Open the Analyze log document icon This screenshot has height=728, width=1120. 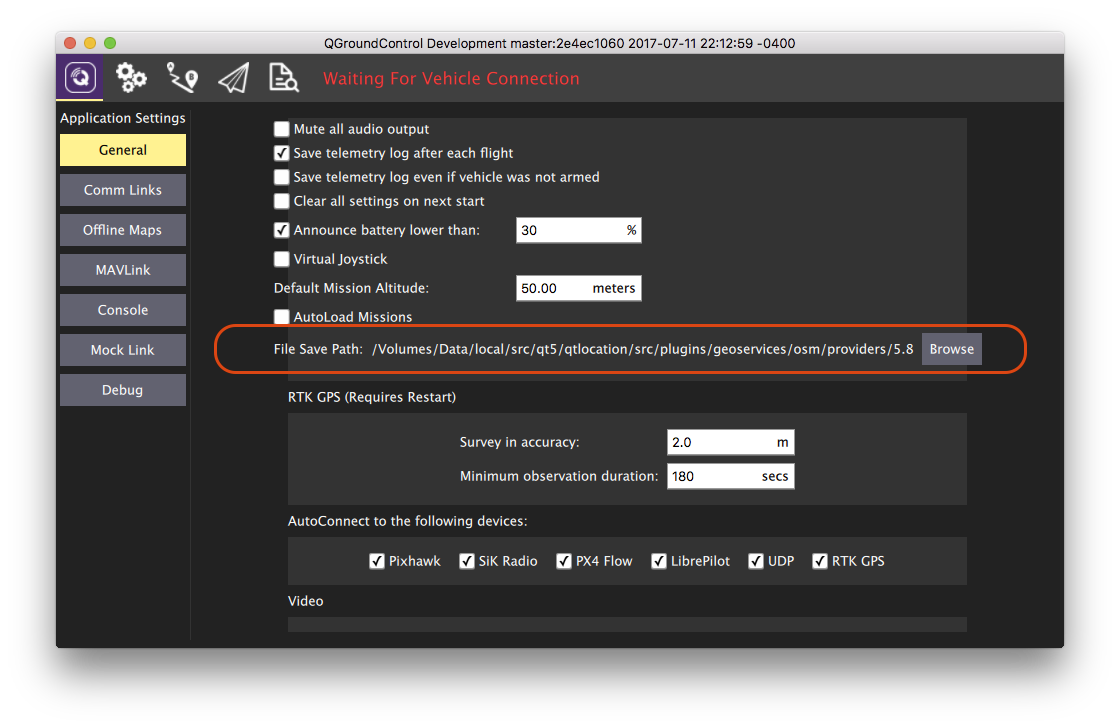click(x=284, y=77)
